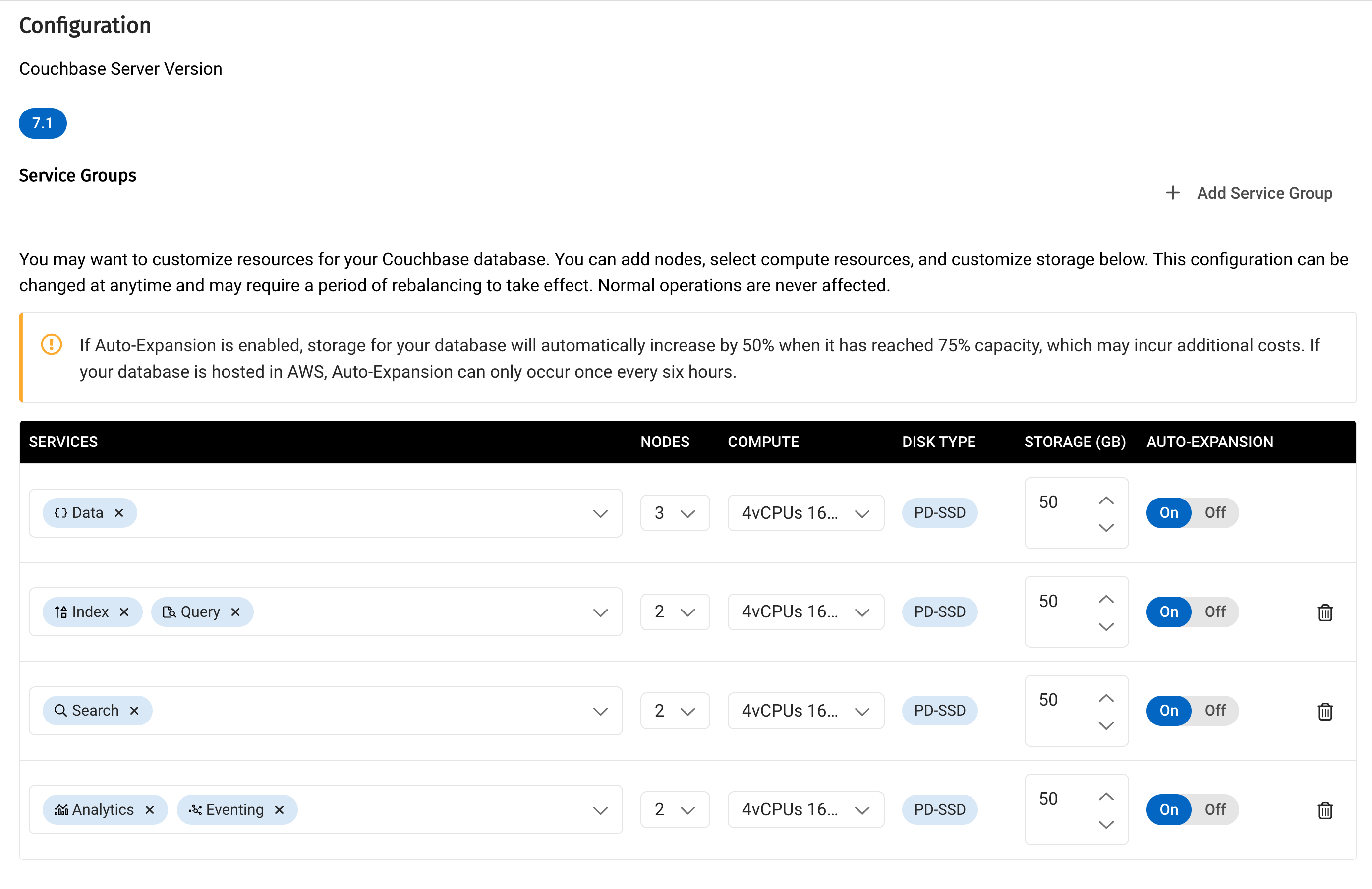Click the Add Service Group button
Viewport: 1372px width, 889px height.
tap(1249, 193)
